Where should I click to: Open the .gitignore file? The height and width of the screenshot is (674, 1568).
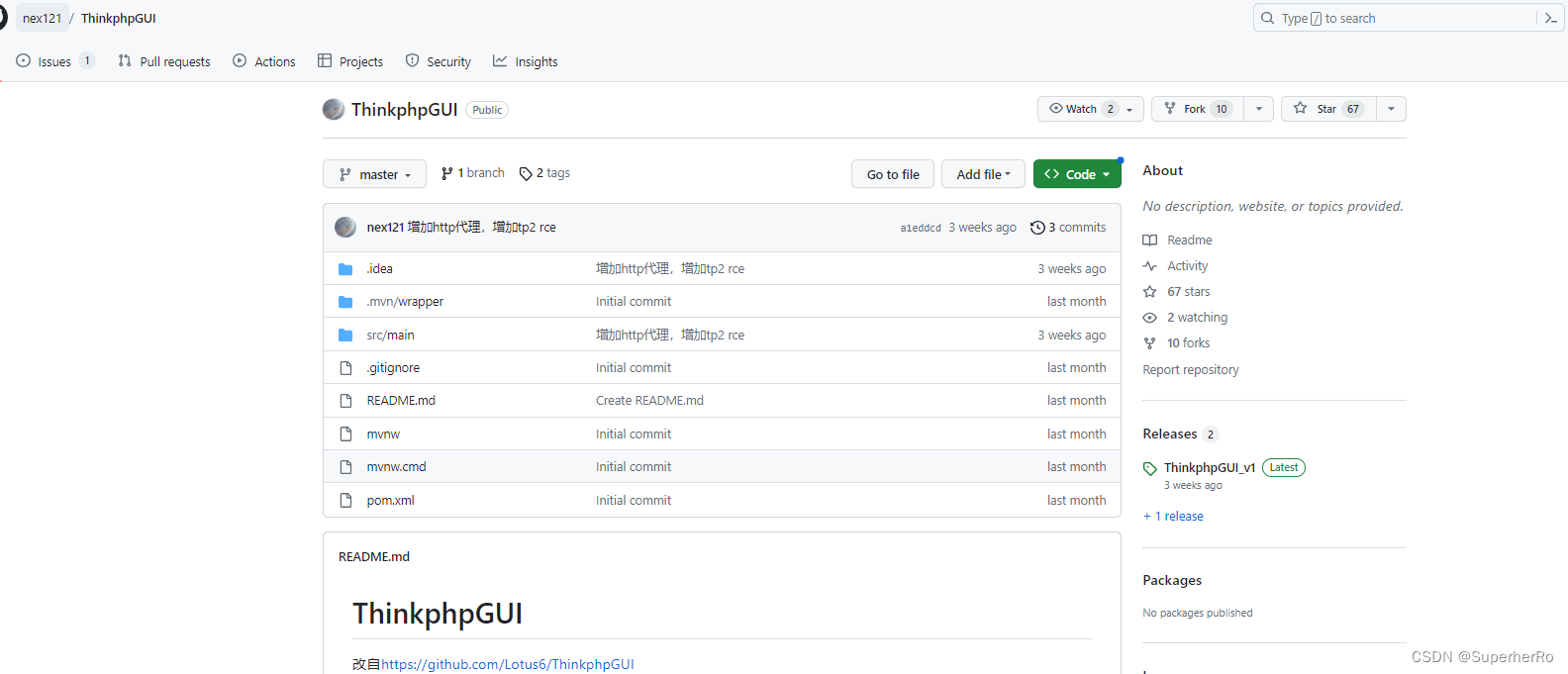[x=393, y=368]
